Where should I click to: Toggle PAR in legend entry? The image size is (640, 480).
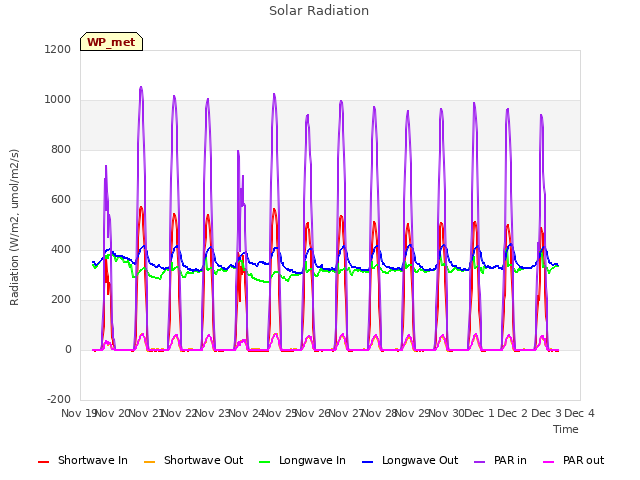tap(500, 460)
